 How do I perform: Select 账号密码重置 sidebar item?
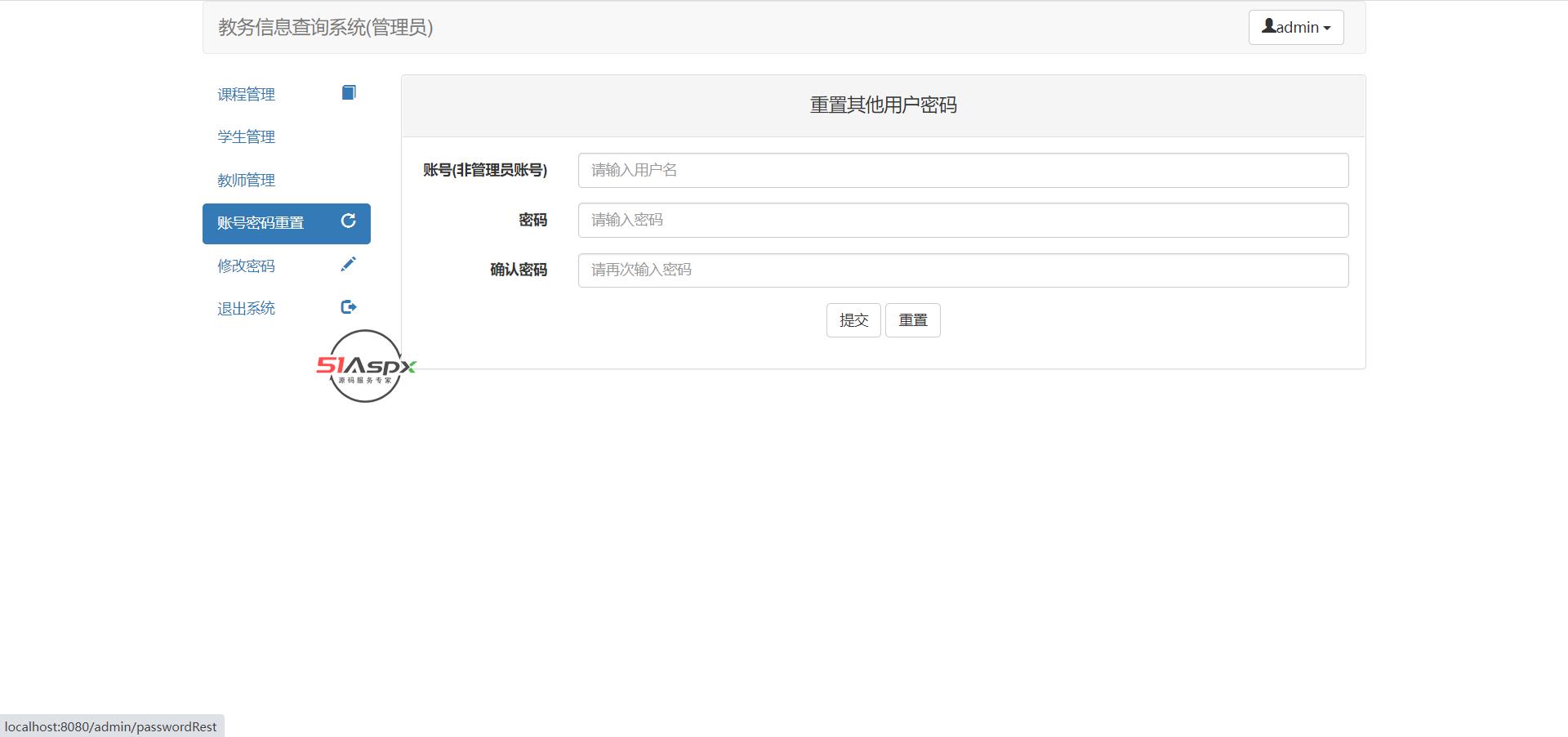pos(287,223)
